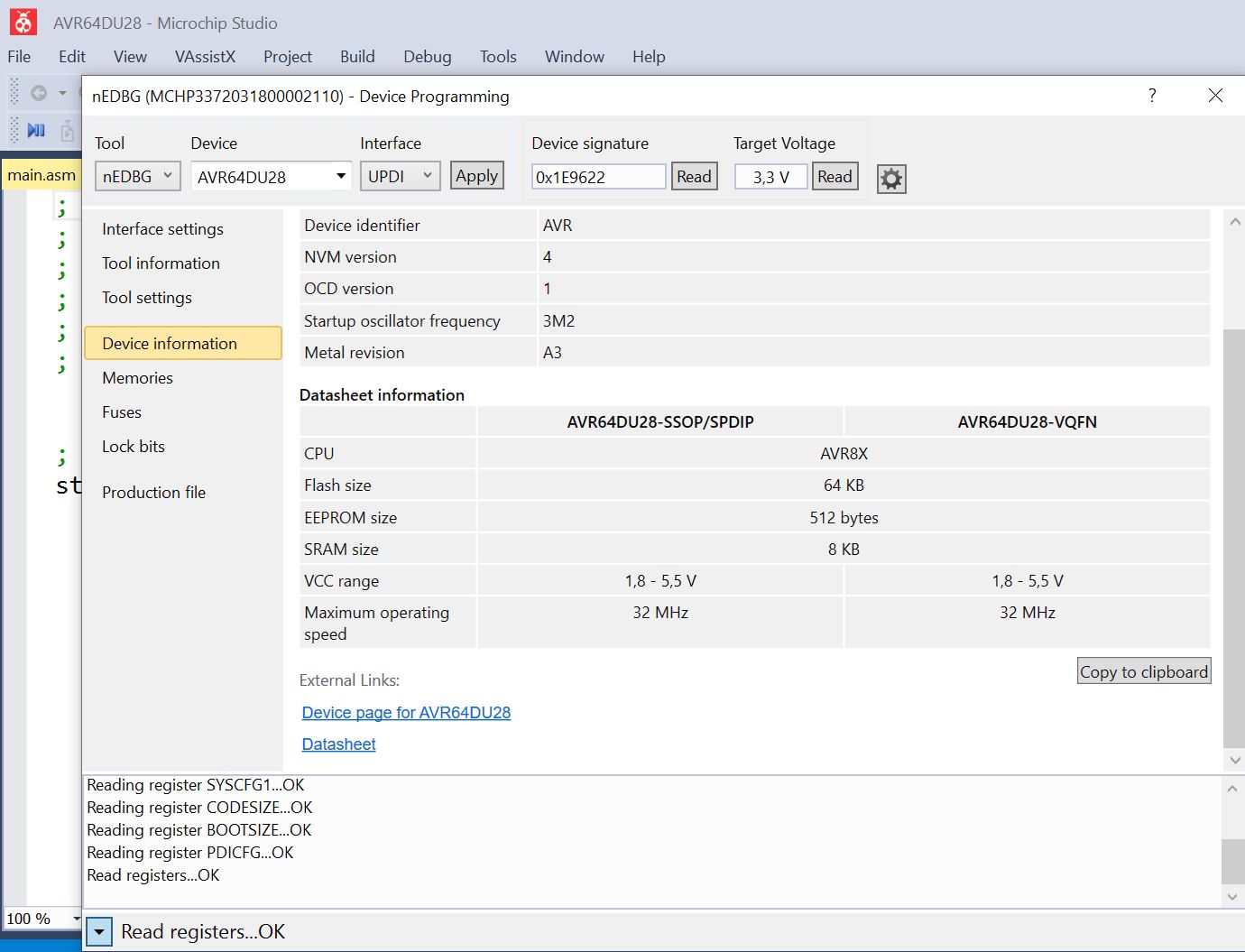Open the Edit menu
The image size is (1245, 952).
(72, 56)
